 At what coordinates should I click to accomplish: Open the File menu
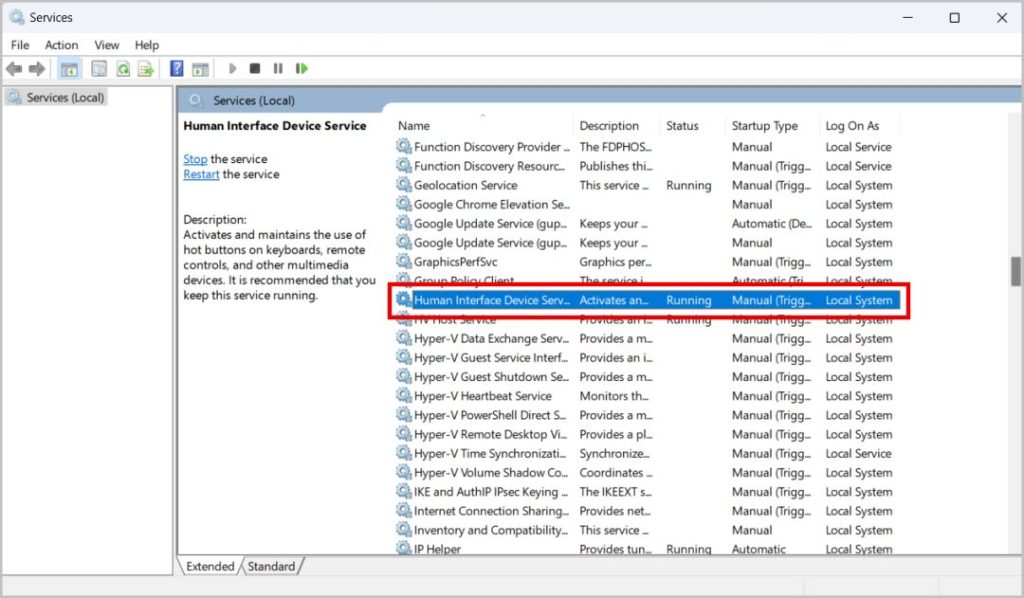point(20,45)
